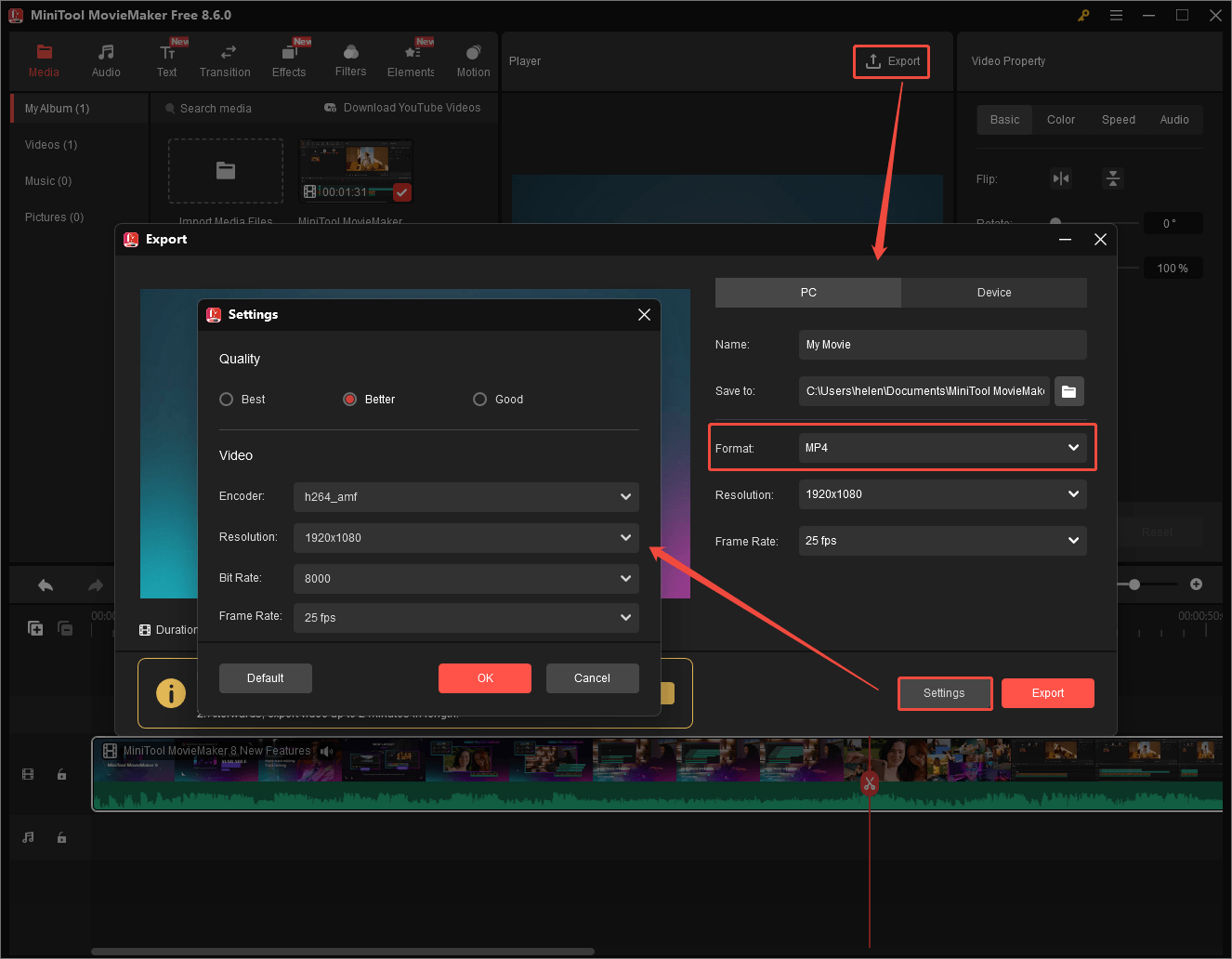
Task: Click the Download YouTube Videos link
Action: coord(412,108)
